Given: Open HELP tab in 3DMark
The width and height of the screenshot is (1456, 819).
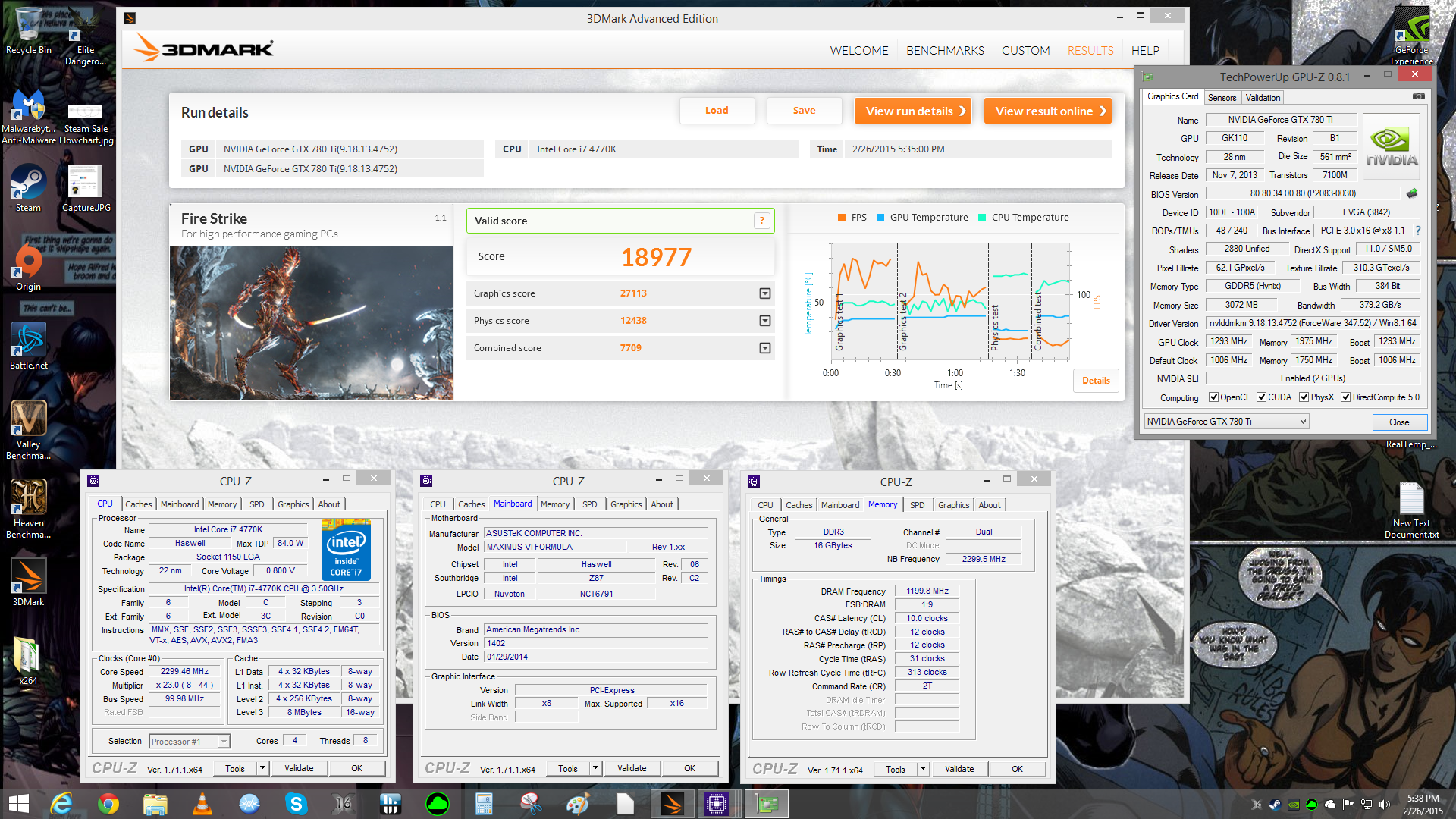Looking at the screenshot, I should click(x=1145, y=51).
